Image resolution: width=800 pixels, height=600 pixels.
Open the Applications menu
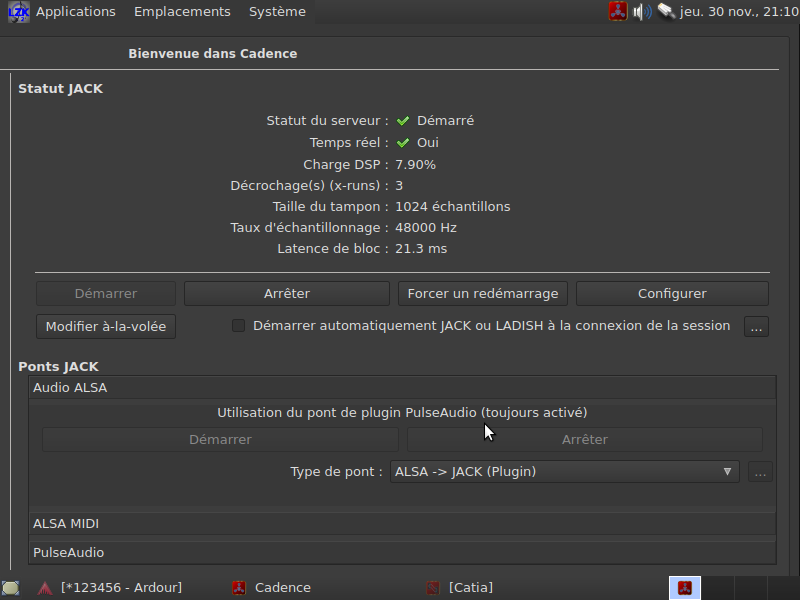(x=76, y=12)
